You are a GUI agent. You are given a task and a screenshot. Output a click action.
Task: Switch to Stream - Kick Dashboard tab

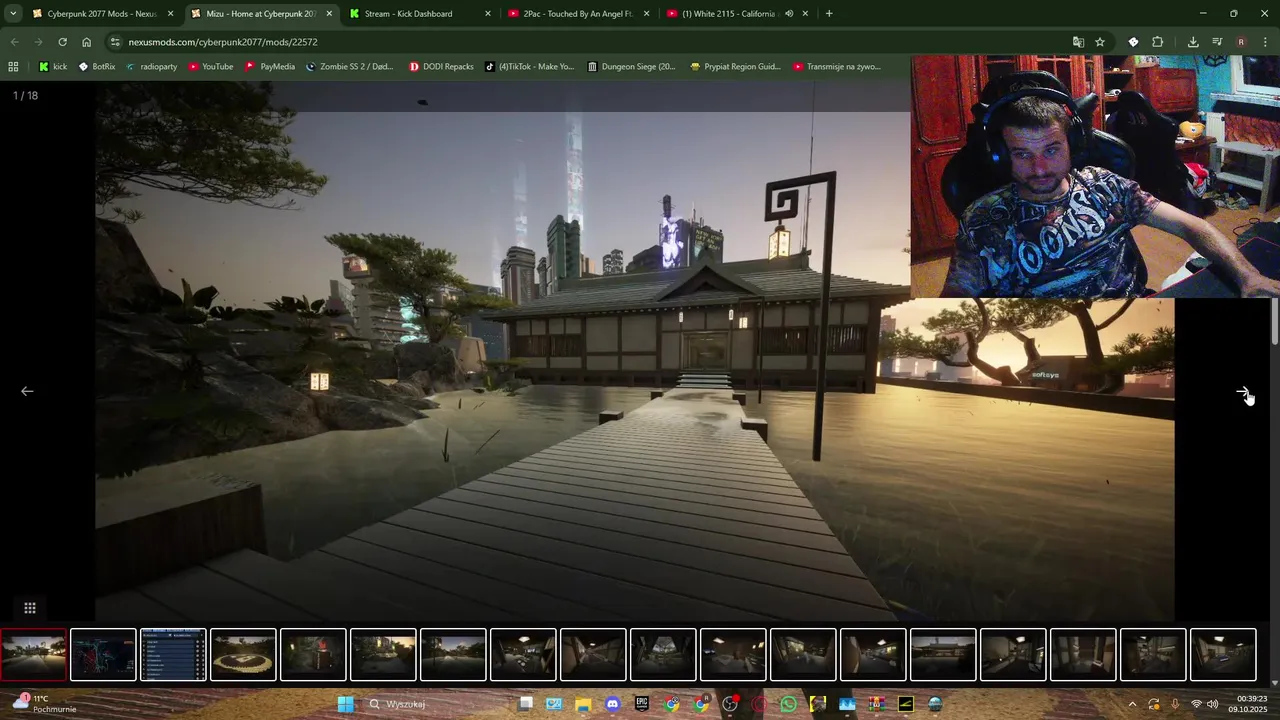(420, 14)
